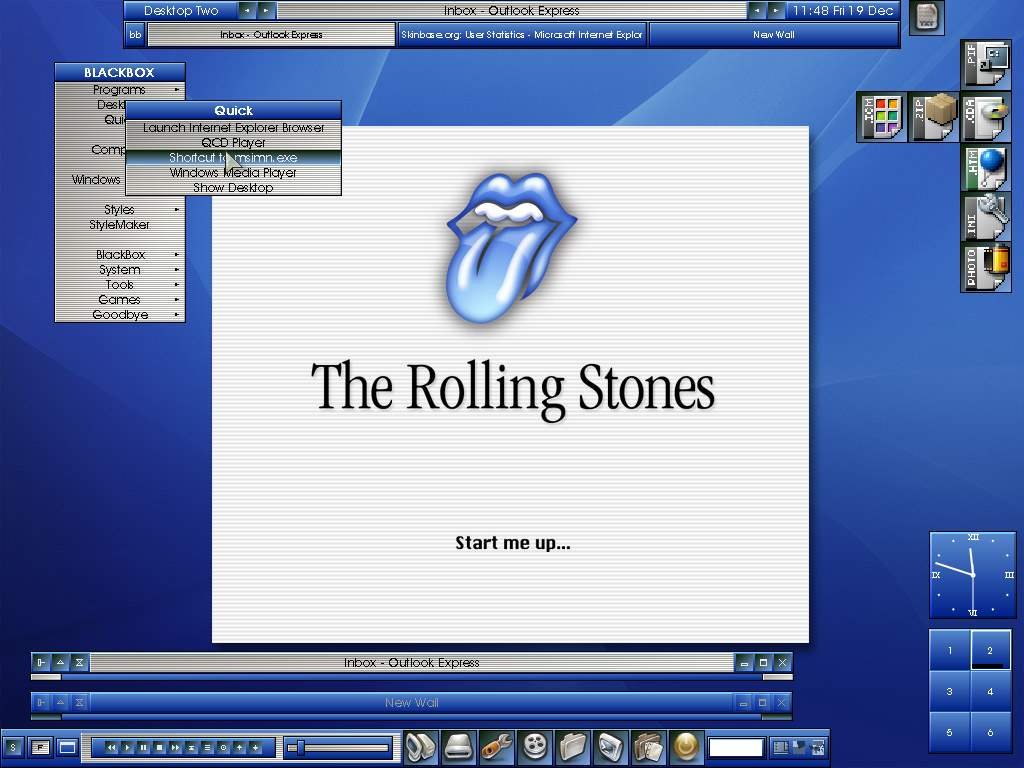Open the ICM color profile icon
Viewport: 1024px width, 768px height.
click(882, 117)
